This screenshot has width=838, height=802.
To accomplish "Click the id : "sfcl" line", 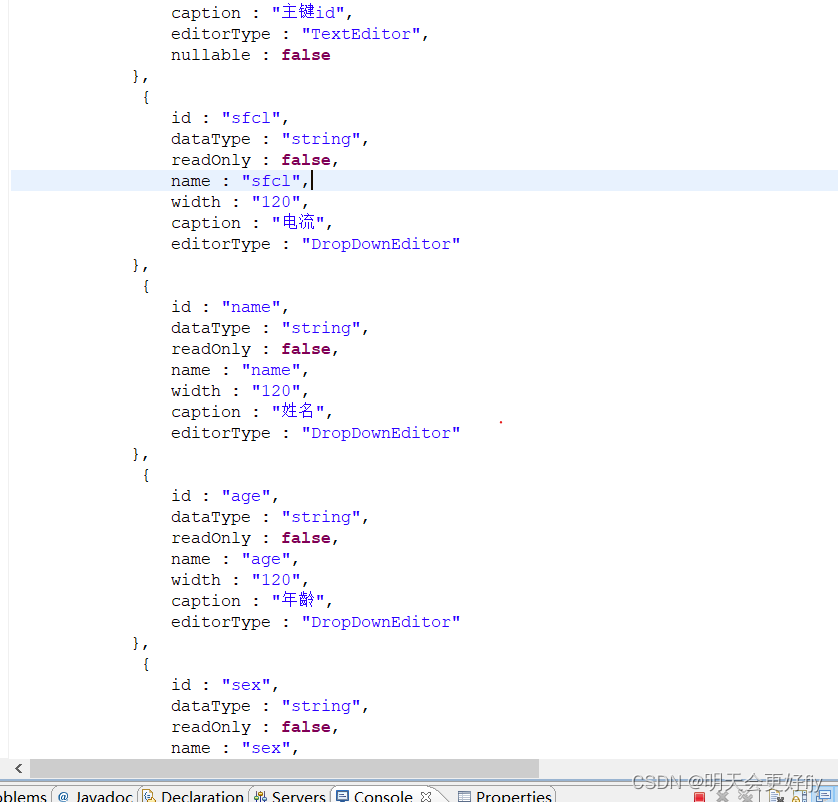I will 229,118.
